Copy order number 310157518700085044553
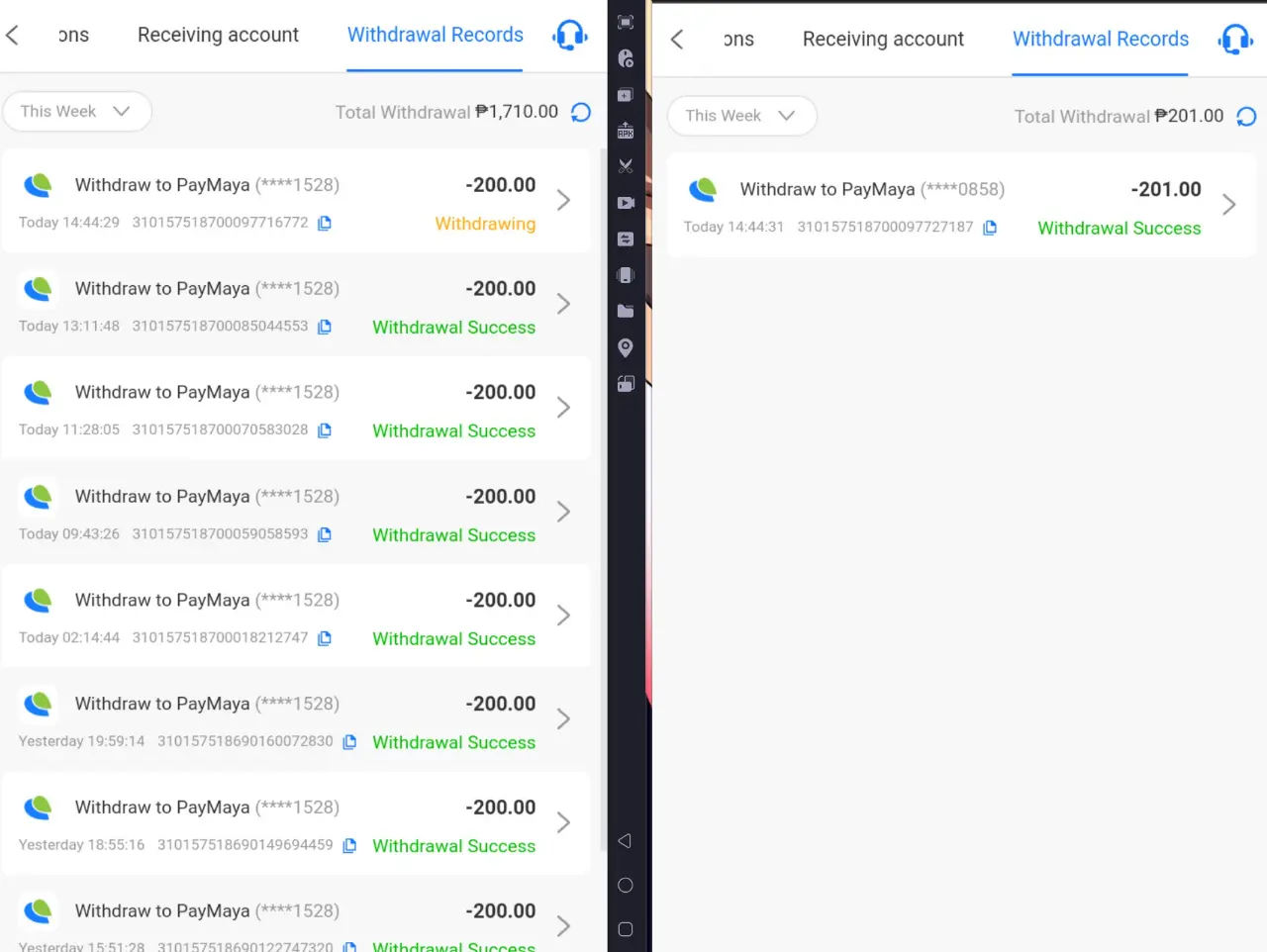 pos(325,327)
